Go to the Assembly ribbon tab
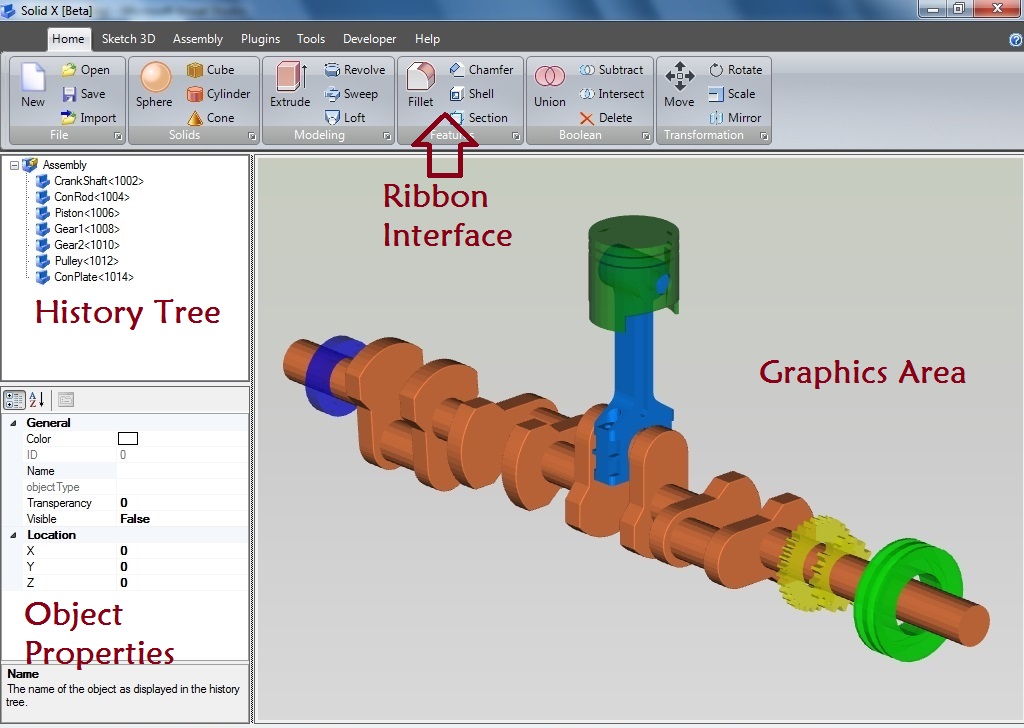Viewport: 1024px width, 728px height. pyautogui.click(x=198, y=39)
